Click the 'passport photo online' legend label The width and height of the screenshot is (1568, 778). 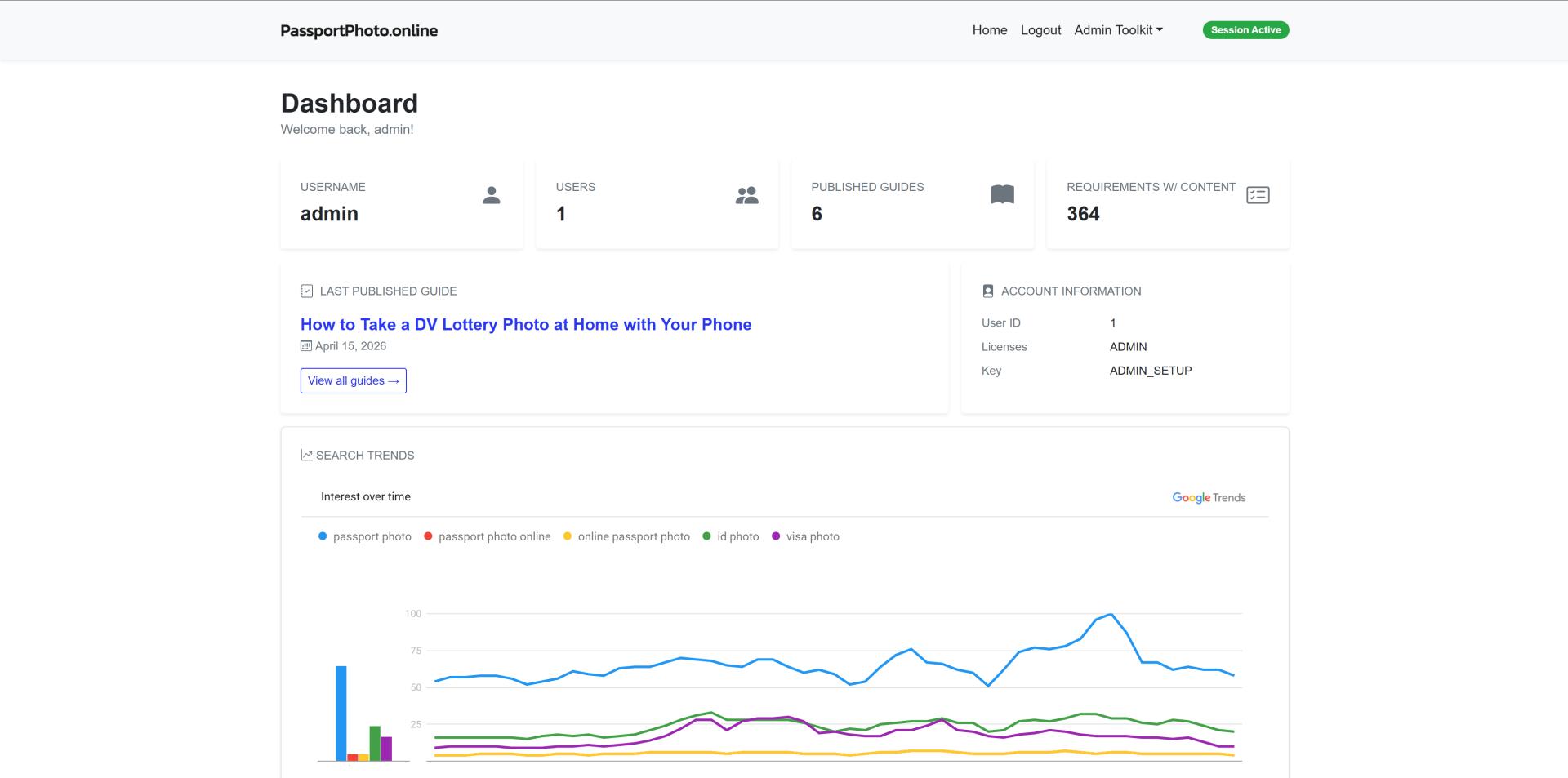[x=494, y=536]
